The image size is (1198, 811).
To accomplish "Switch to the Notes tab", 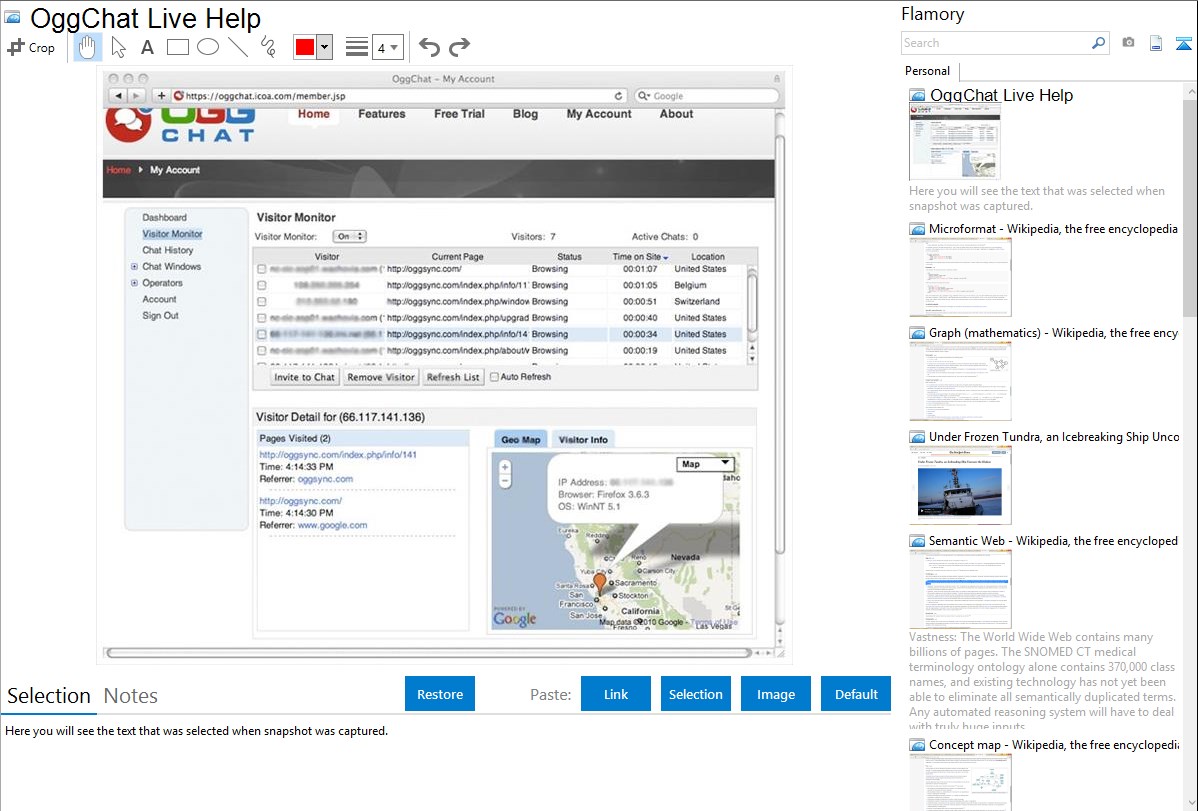I will click(131, 696).
